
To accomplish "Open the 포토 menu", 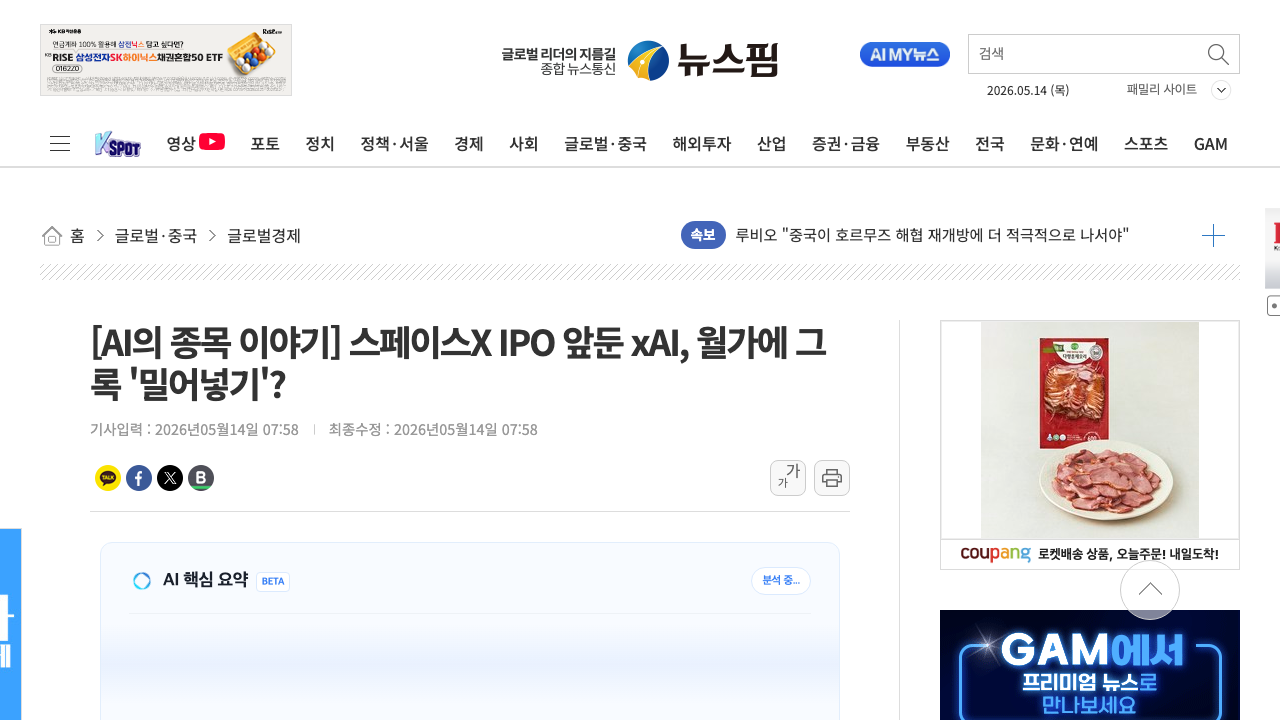I will pyautogui.click(x=265, y=144).
